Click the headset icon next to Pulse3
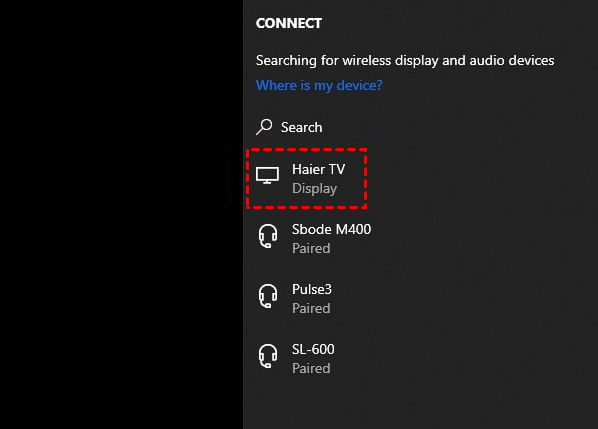598x429 pixels. click(x=268, y=296)
